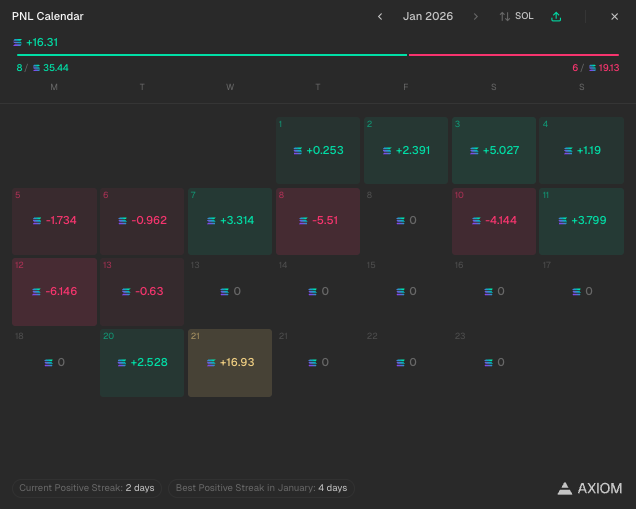This screenshot has height=509, width=636.
Task: Go to next month with right chevron
Action: point(475,17)
